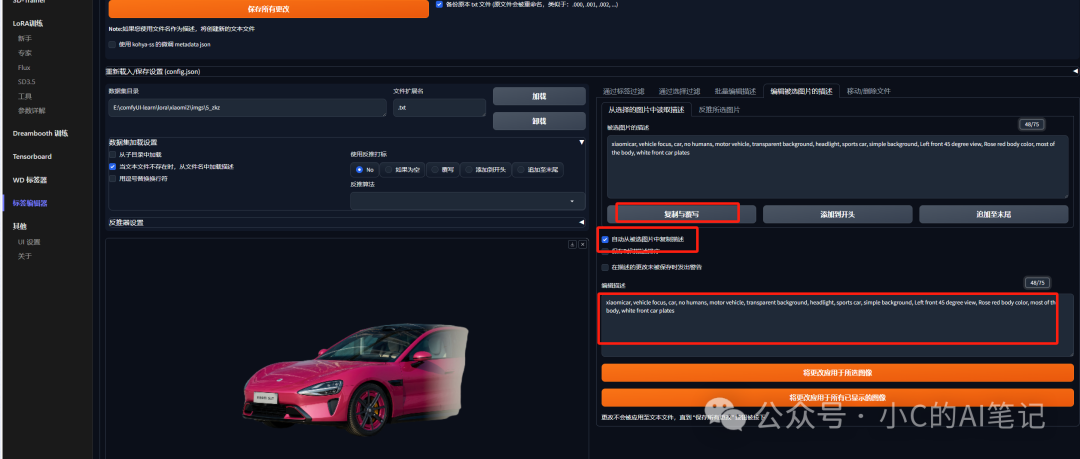Click the 加载 button
1080x459 pixels.
pos(539,96)
